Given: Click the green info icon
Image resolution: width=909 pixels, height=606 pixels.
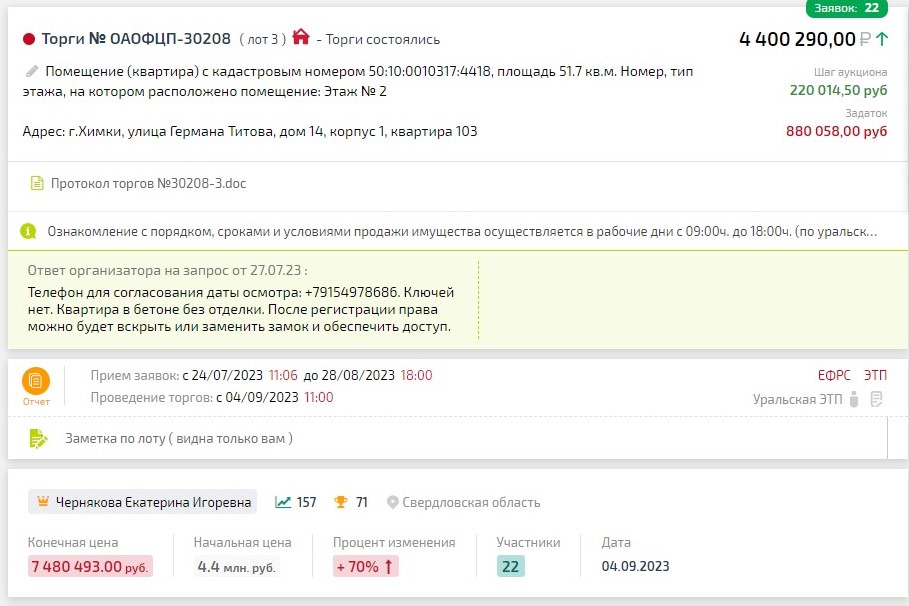Looking at the screenshot, I should click(28, 231).
